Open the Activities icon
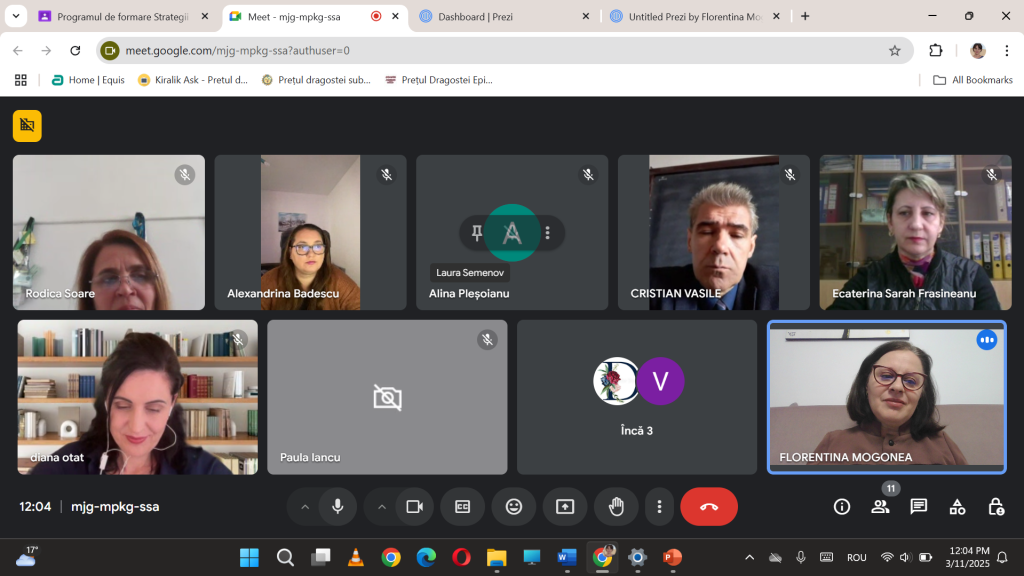The image size is (1024, 576). (x=957, y=507)
